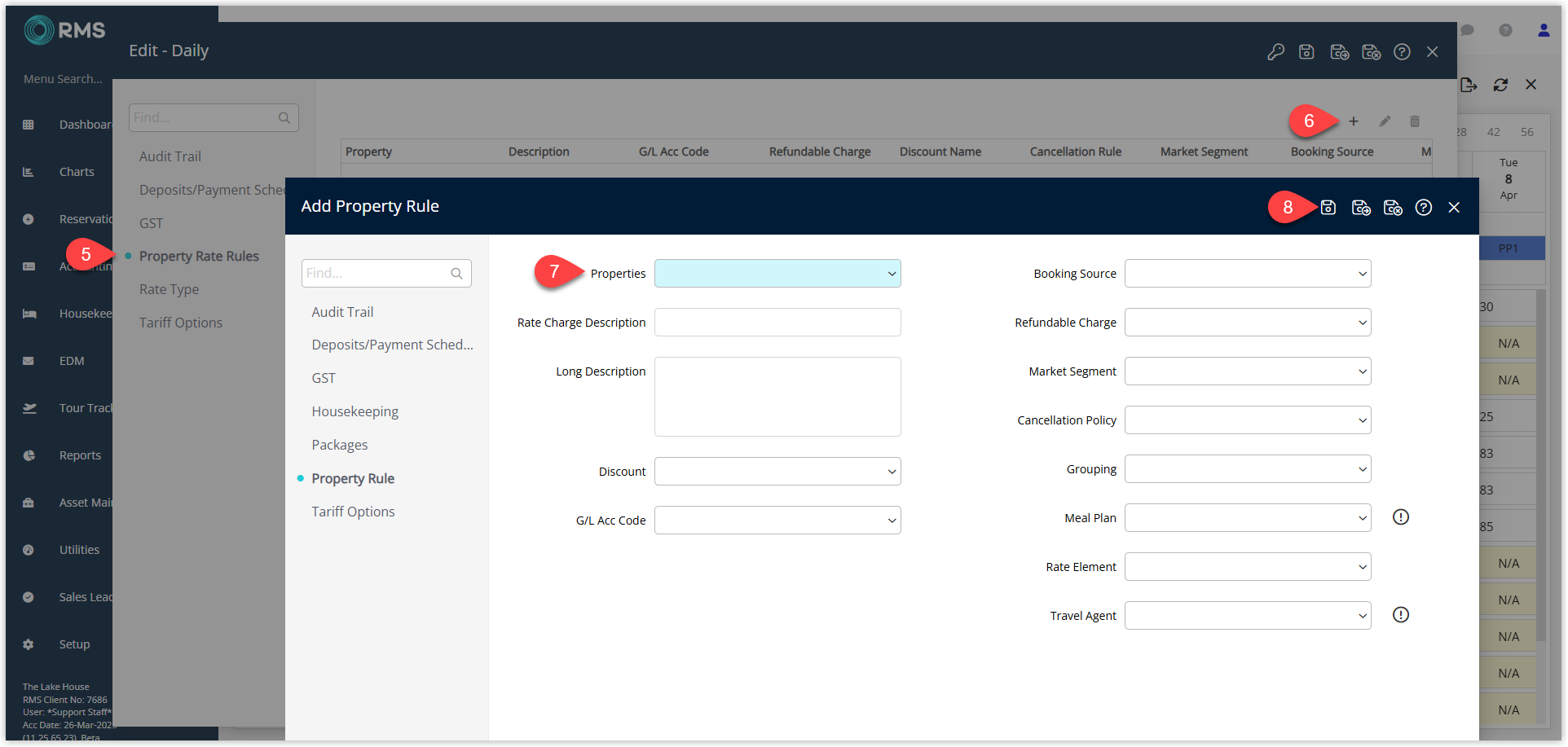Click the trash delete icon above the rules table
This screenshot has height=747, width=1568.
coord(1415,121)
